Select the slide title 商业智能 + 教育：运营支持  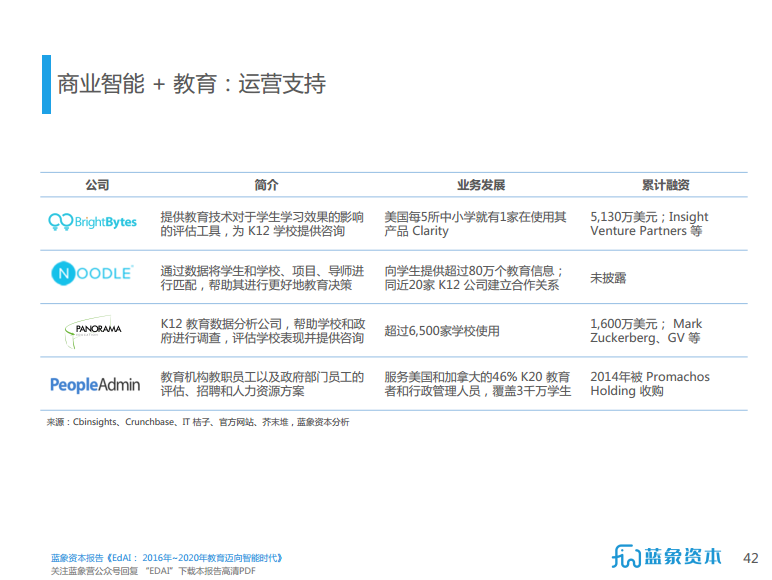192,84
